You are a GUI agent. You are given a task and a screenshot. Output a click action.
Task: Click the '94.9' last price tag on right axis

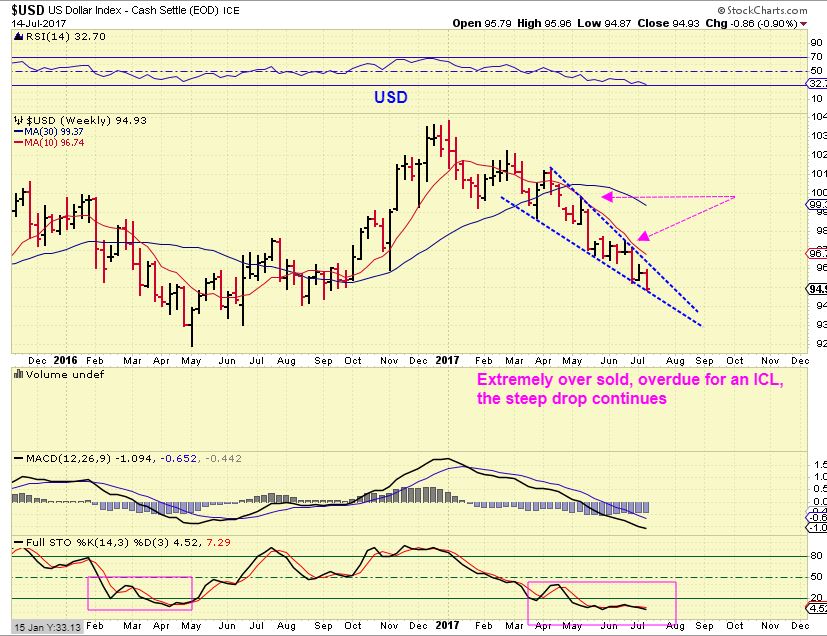coord(817,289)
